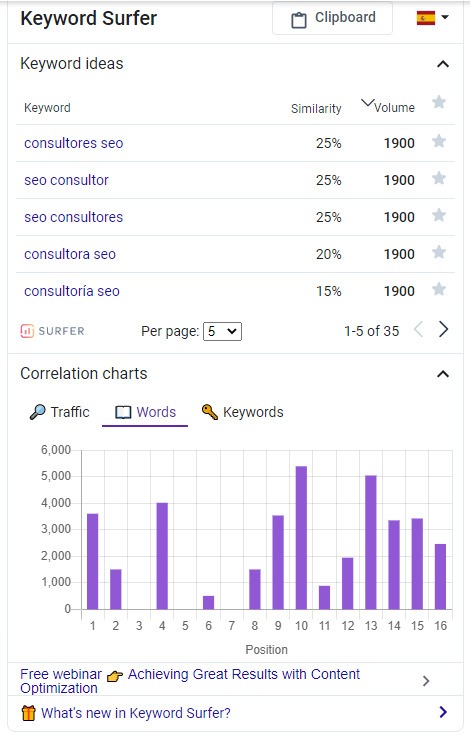Star the 'consultora seo' keyword
This screenshot has height=738, width=470.
pos(439,252)
